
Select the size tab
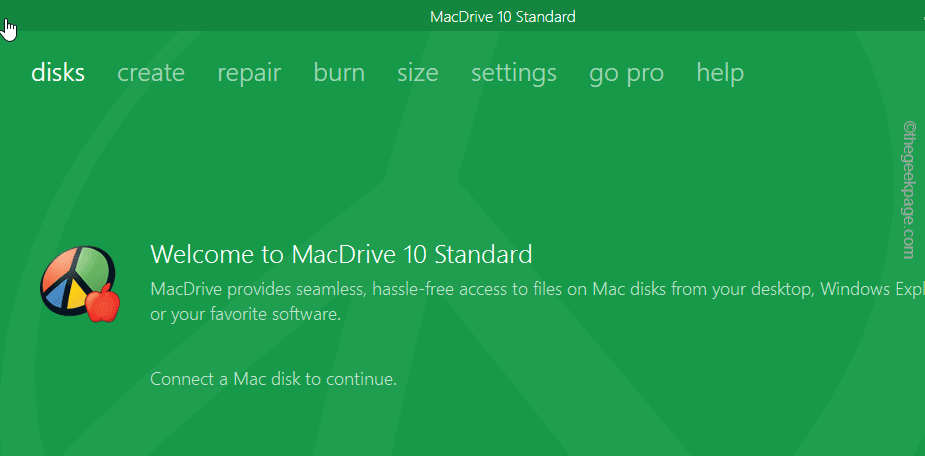417,73
